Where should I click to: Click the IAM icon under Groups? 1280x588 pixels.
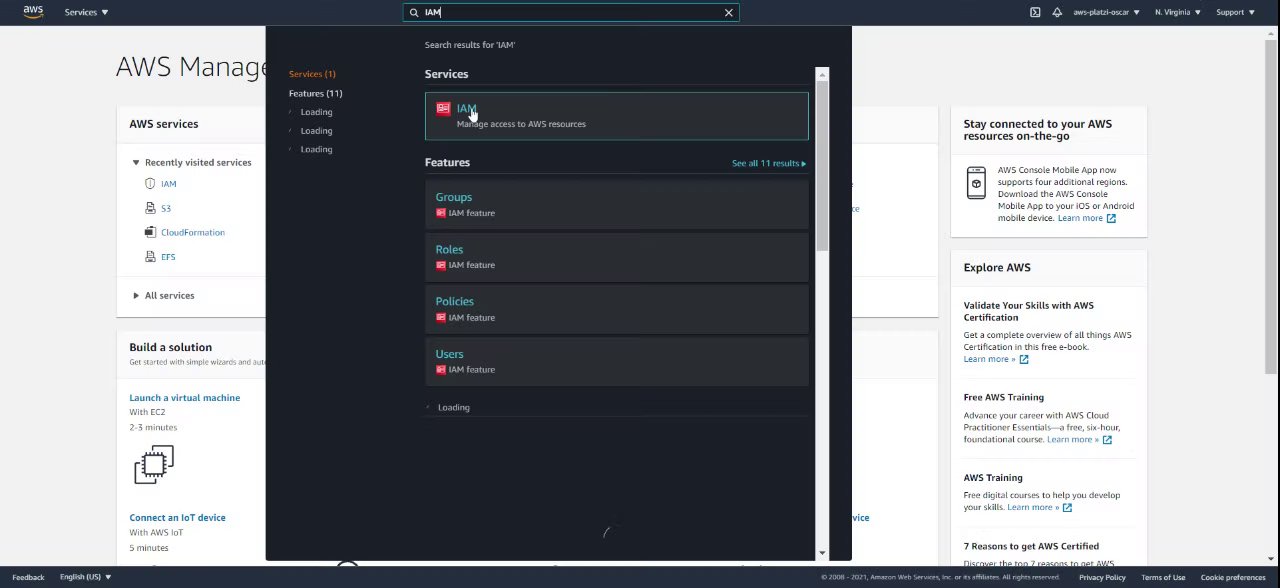click(x=441, y=213)
